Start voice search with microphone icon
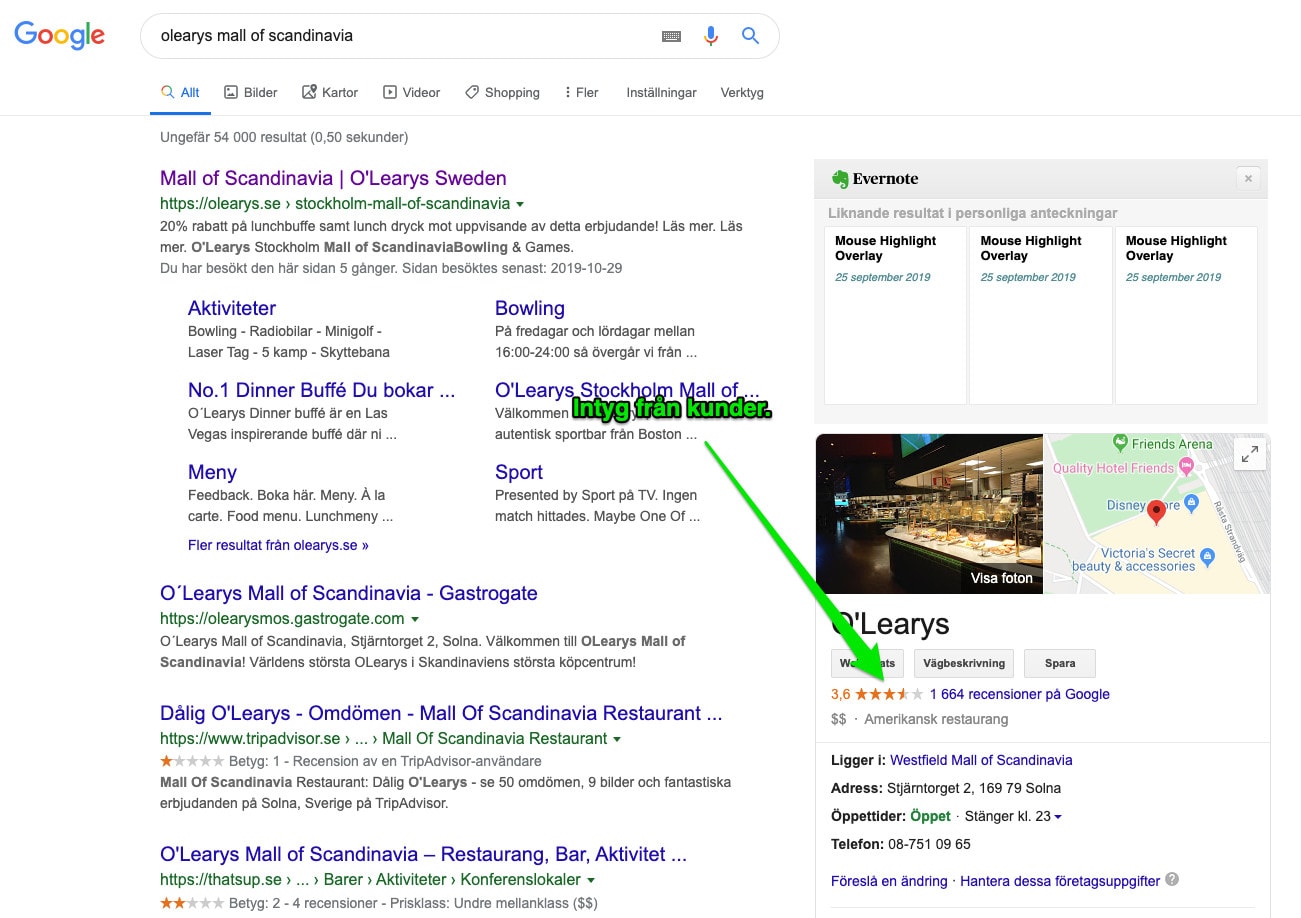The width and height of the screenshot is (1301, 918). (x=711, y=36)
